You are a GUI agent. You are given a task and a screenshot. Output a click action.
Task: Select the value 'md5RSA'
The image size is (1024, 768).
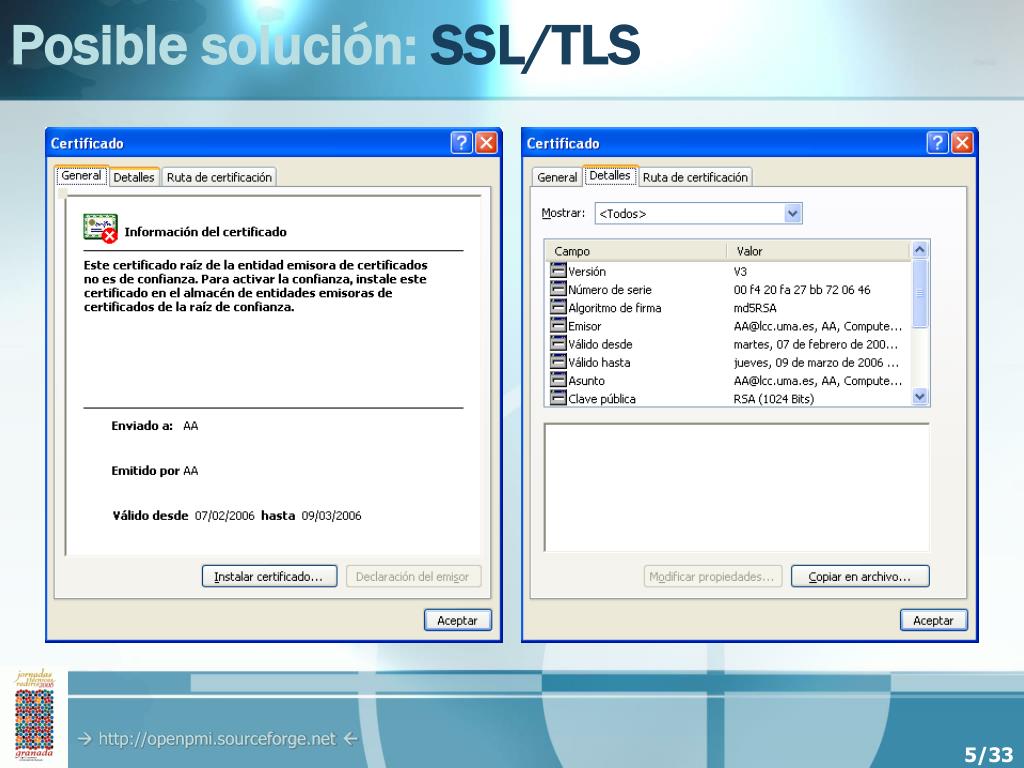pos(755,308)
